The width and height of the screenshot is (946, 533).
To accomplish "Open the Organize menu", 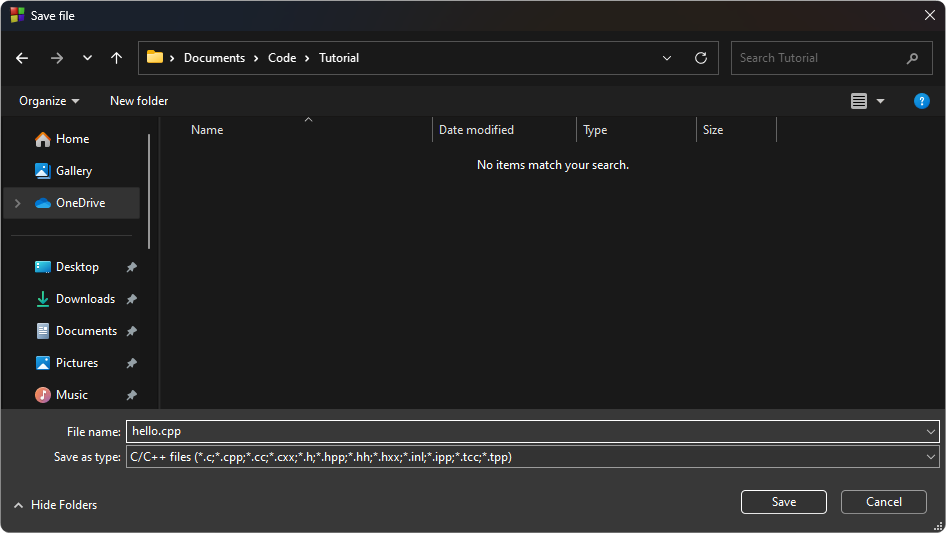I will tap(49, 101).
